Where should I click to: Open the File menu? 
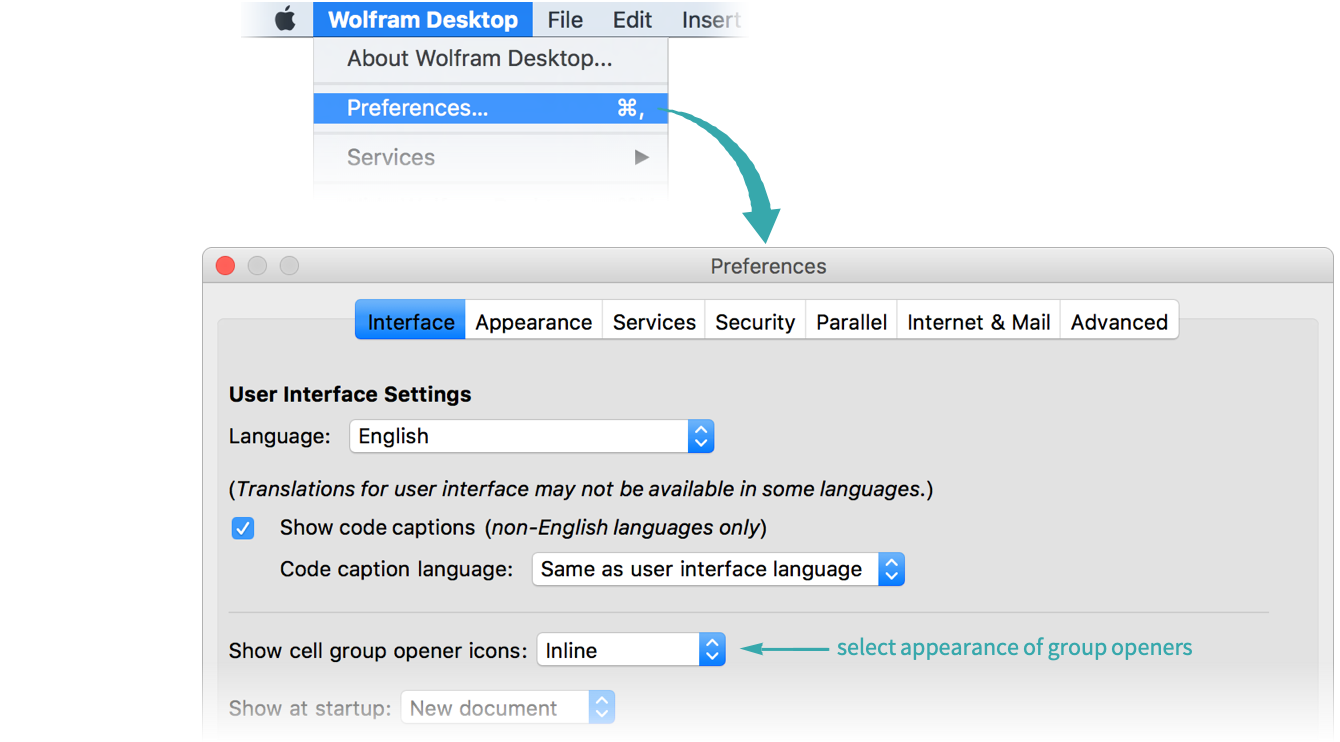click(x=565, y=20)
